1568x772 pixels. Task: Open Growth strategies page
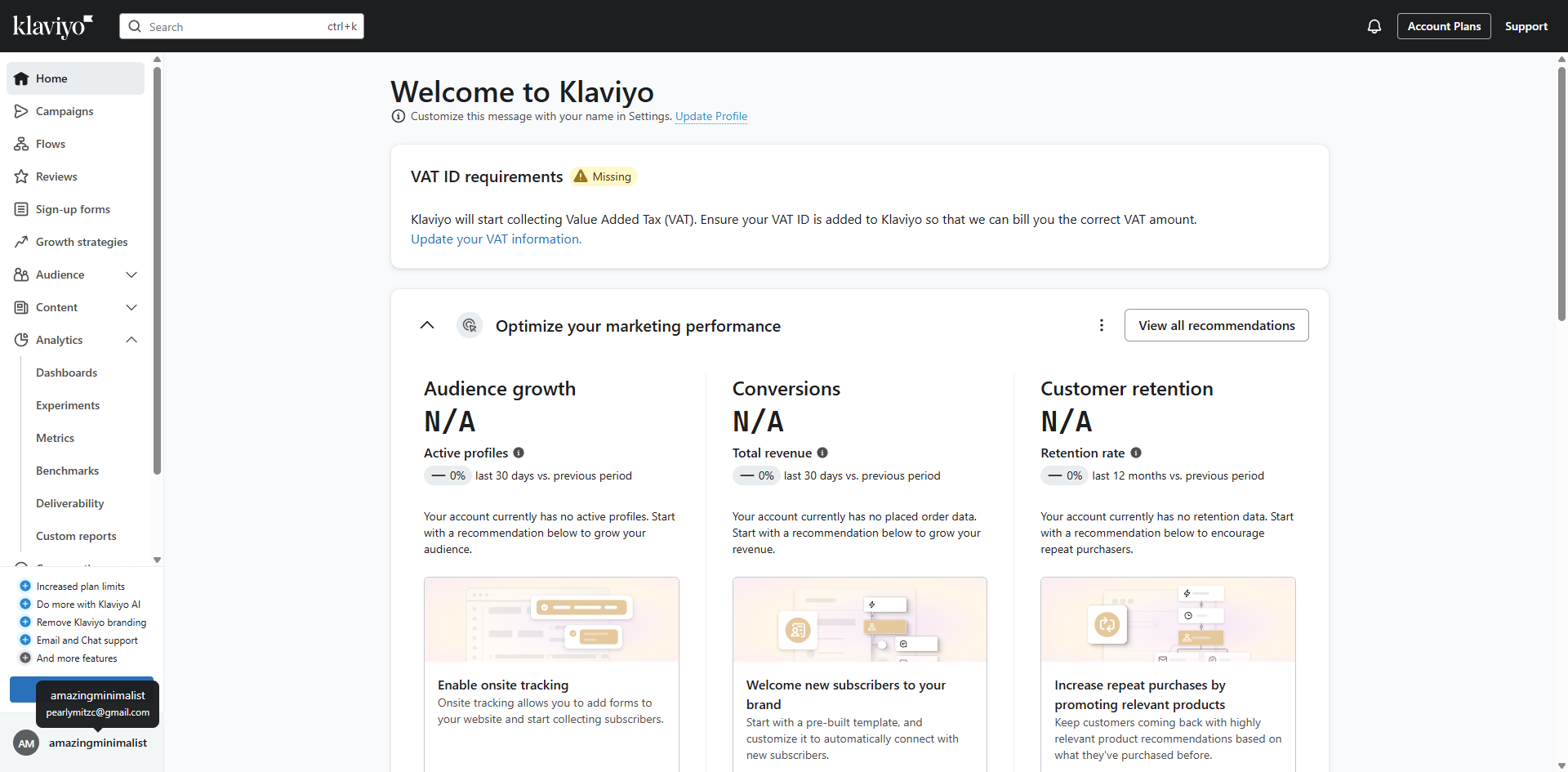[75, 242]
